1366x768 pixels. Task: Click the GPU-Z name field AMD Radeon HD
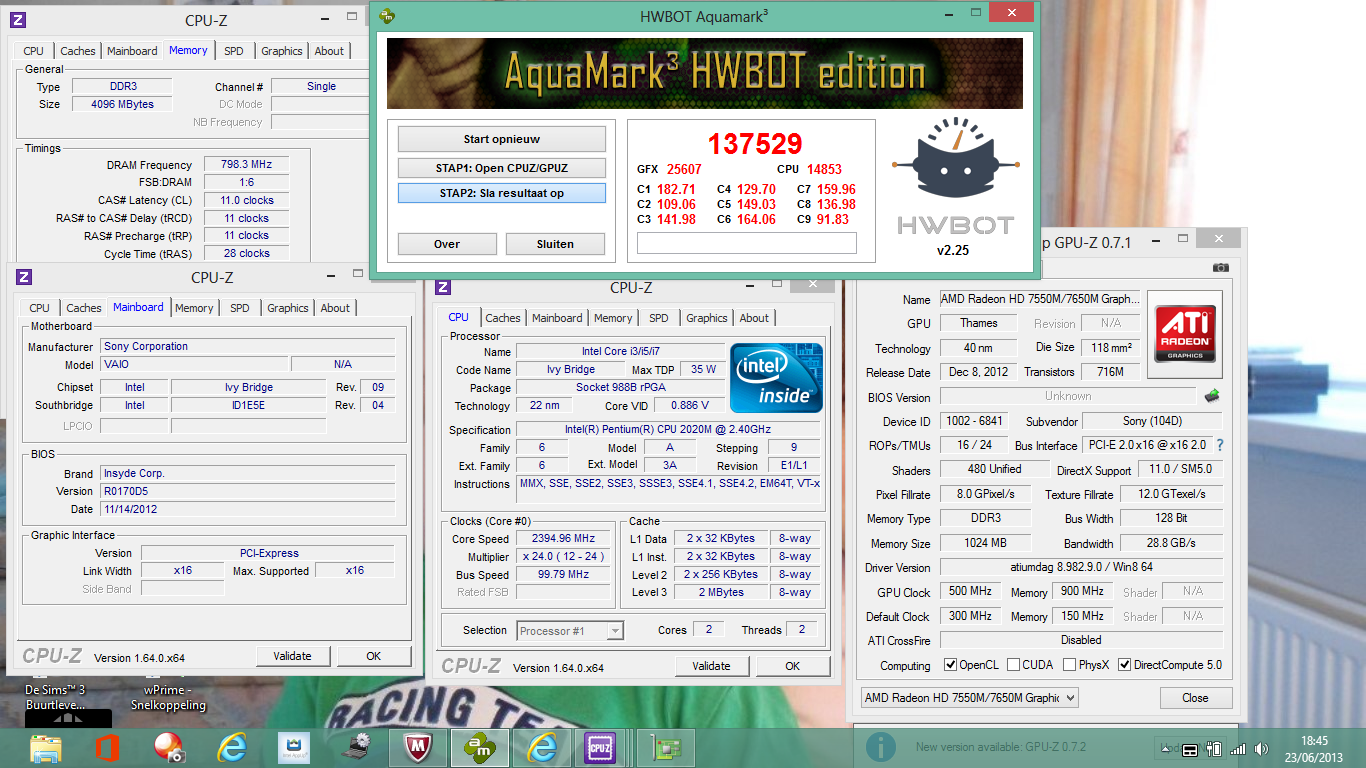[1040, 299]
